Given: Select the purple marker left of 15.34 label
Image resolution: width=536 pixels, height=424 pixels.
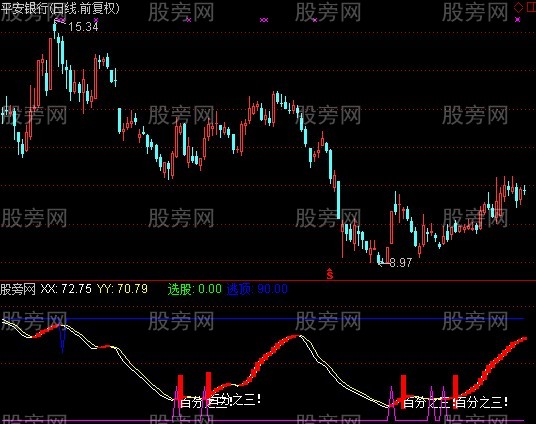Looking at the screenshot, I should coord(60,21).
